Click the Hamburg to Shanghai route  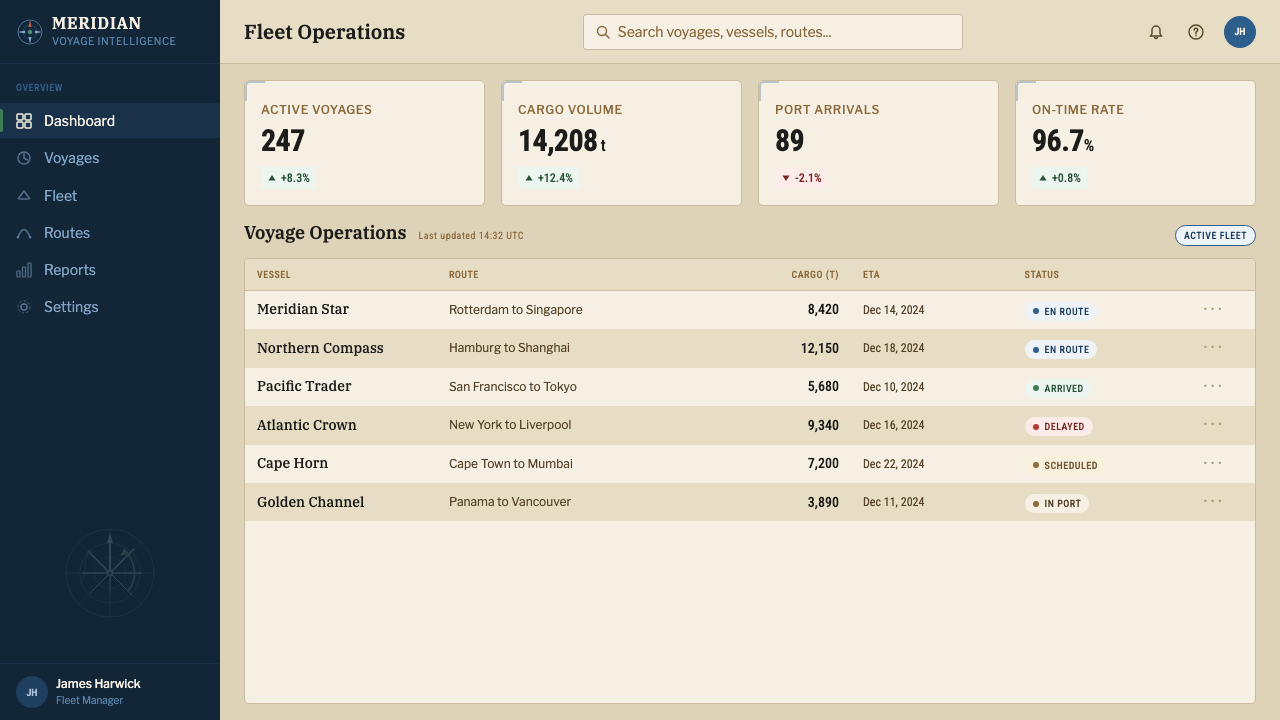coord(509,348)
